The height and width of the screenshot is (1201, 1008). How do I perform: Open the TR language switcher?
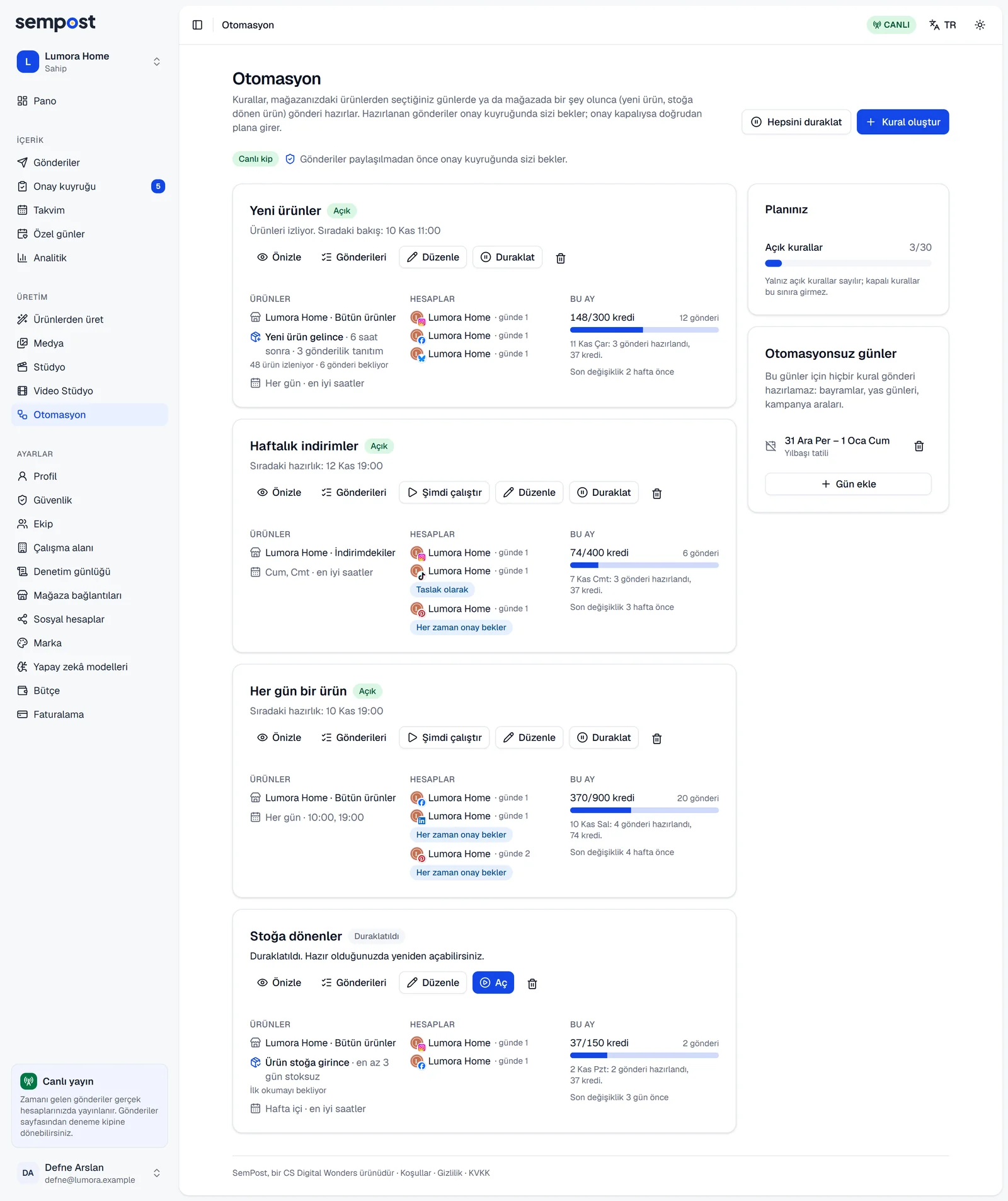tap(943, 25)
